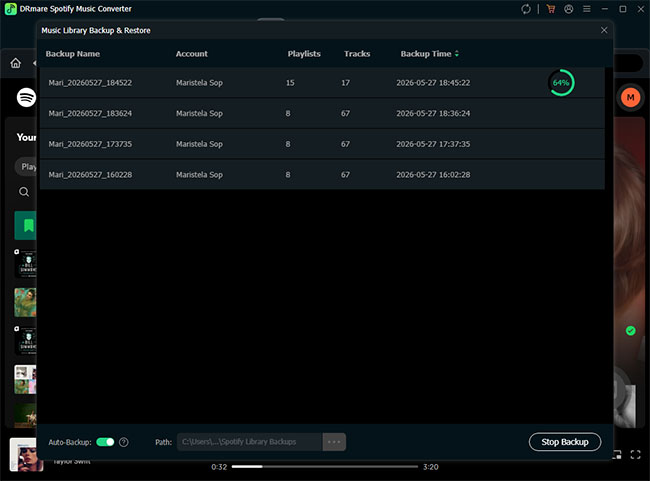Viewport: 650px width, 481px height.
Task: Click backup time 2026-05-27 16:02:28
Action: click(x=433, y=175)
